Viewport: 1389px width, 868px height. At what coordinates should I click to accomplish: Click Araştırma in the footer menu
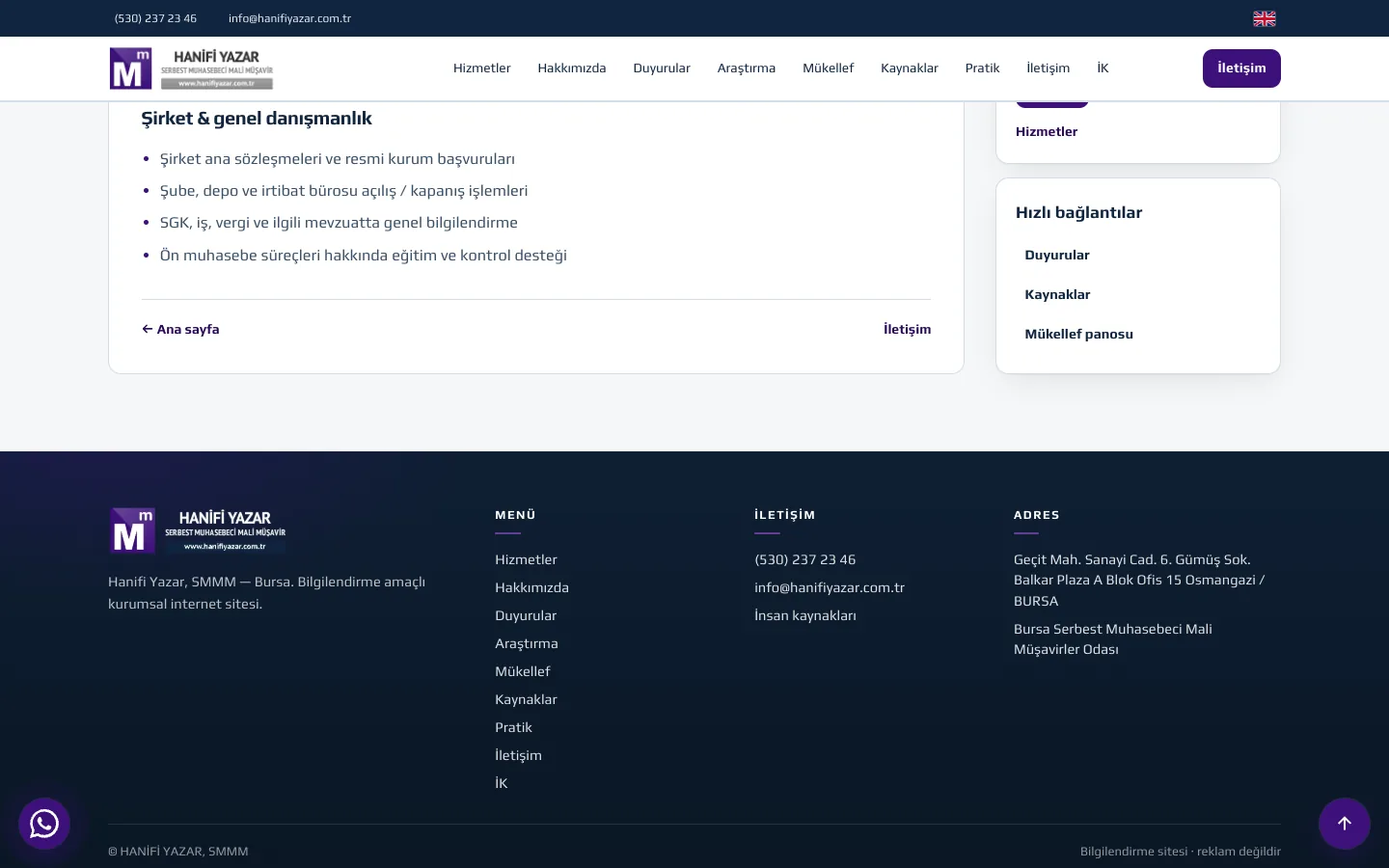tap(527, 643)
